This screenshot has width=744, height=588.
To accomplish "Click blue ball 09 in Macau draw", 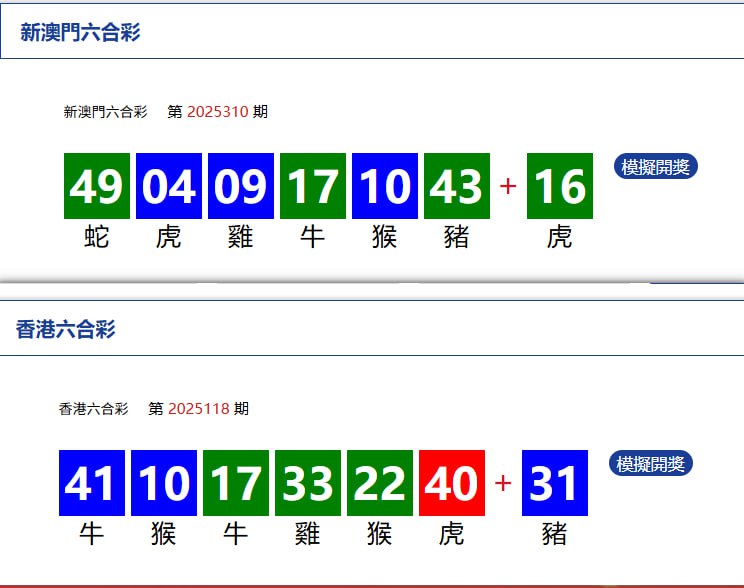I will click(x=241, y=186).
